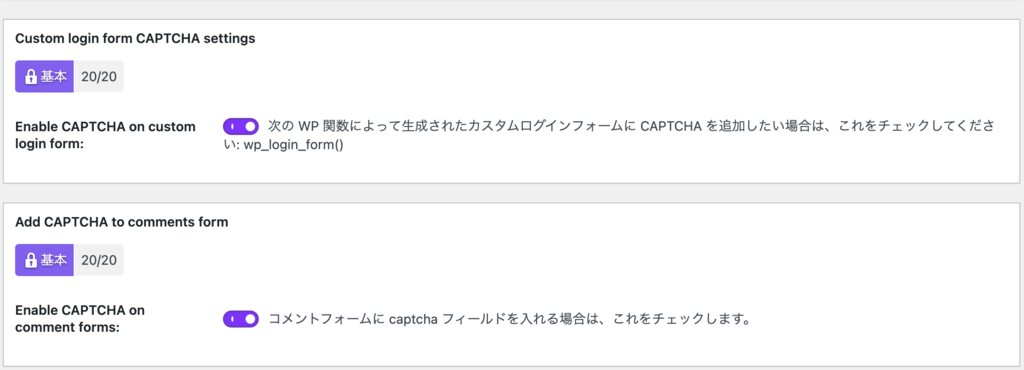This screenshot has height=370, width=1024.
Task: Click the white knob of custom login toggle
Action: tap(250, 126)
